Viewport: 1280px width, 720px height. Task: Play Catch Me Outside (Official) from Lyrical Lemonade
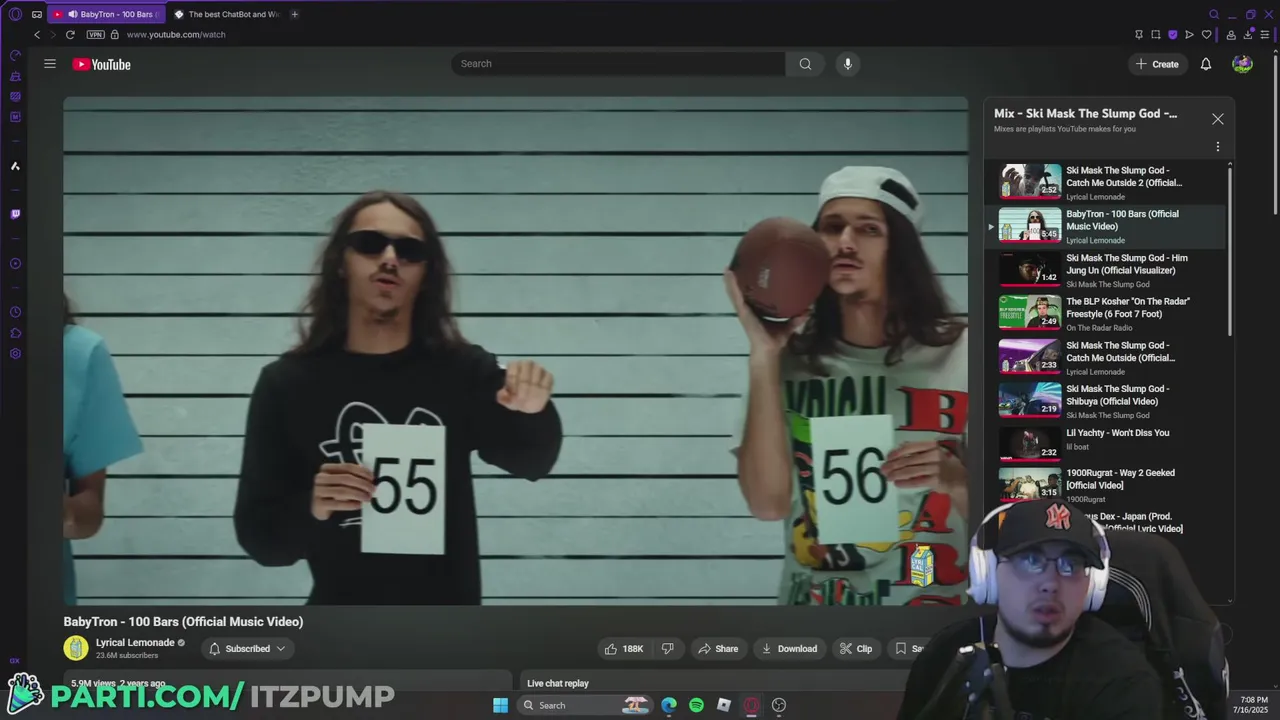(x=1105, y=357)
